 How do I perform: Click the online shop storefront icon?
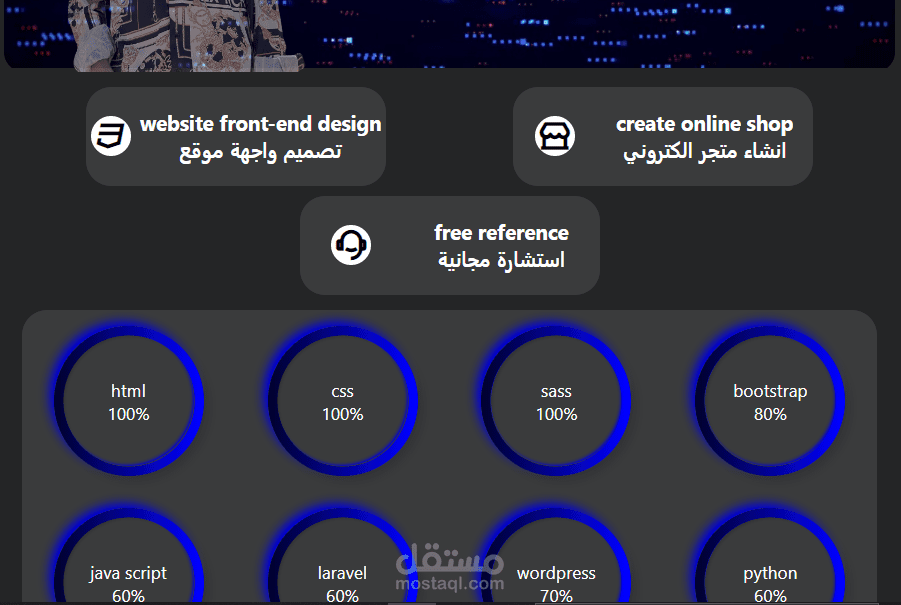[x=555, y=136]
